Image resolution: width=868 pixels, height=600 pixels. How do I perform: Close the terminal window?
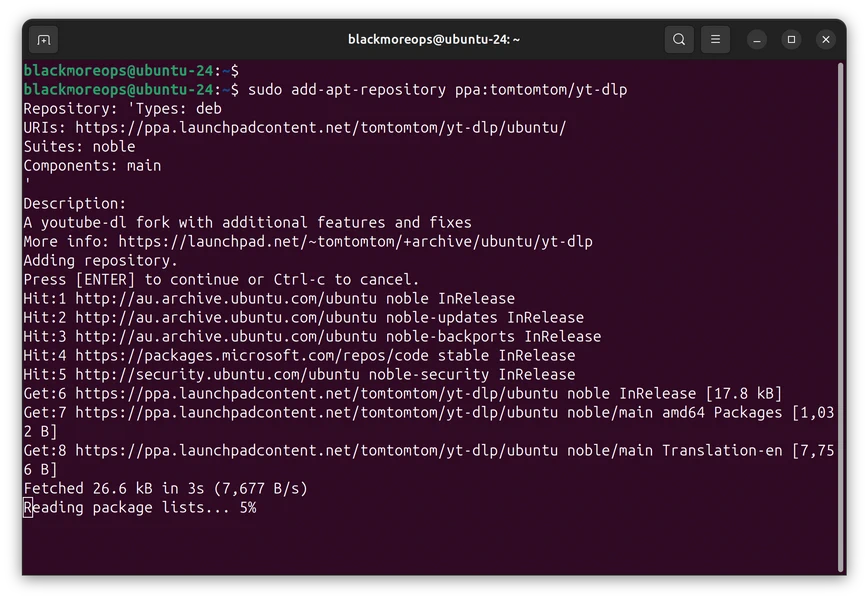(x=825, y=40)
